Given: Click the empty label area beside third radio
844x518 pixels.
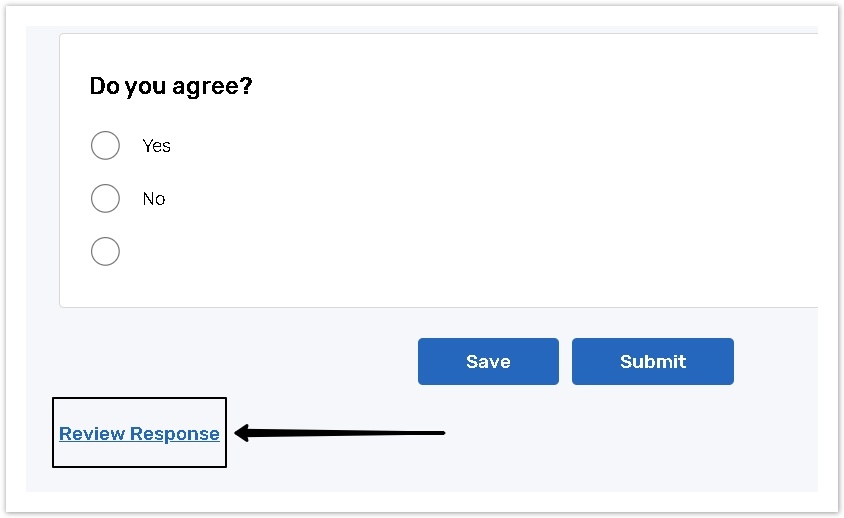Looking at the screenshot, I should click(160, 251).
